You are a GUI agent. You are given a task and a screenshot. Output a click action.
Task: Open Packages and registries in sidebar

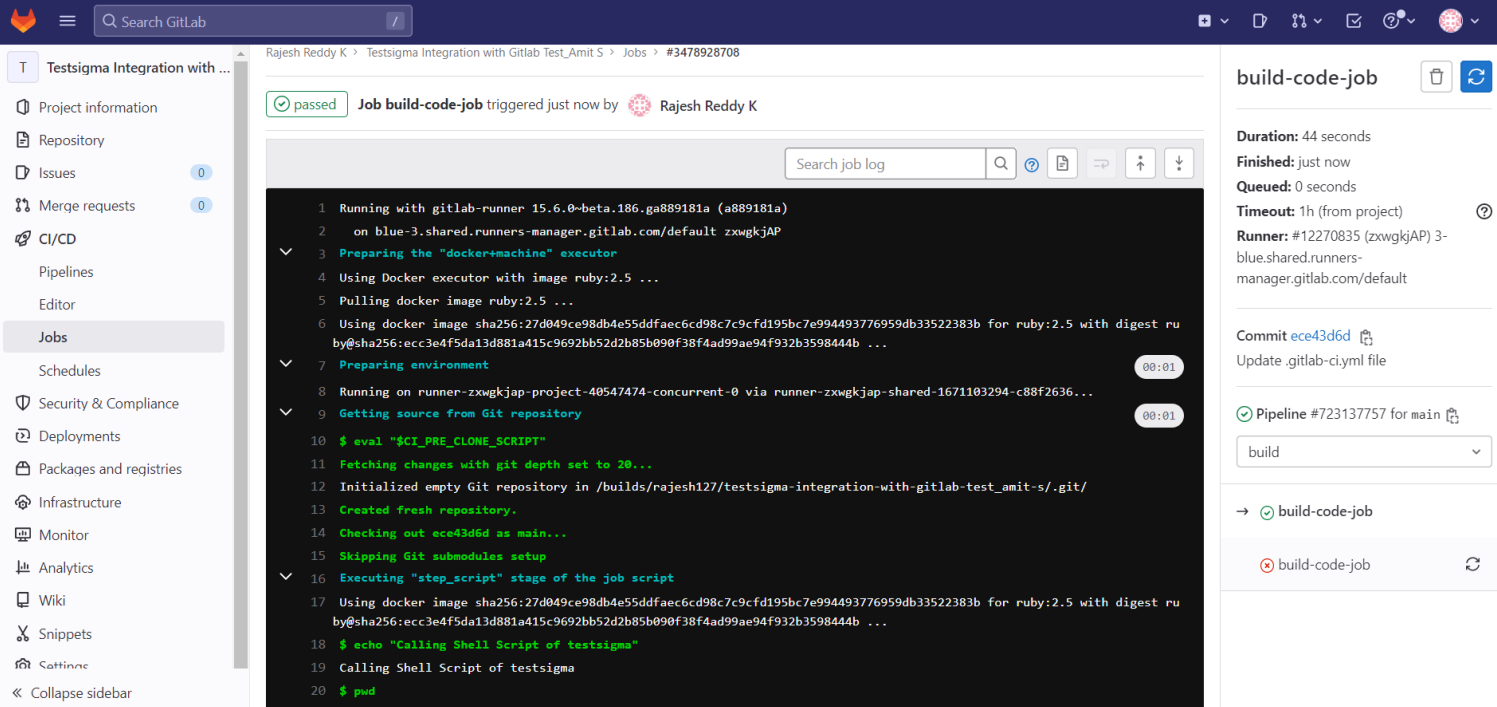point(110,469)
